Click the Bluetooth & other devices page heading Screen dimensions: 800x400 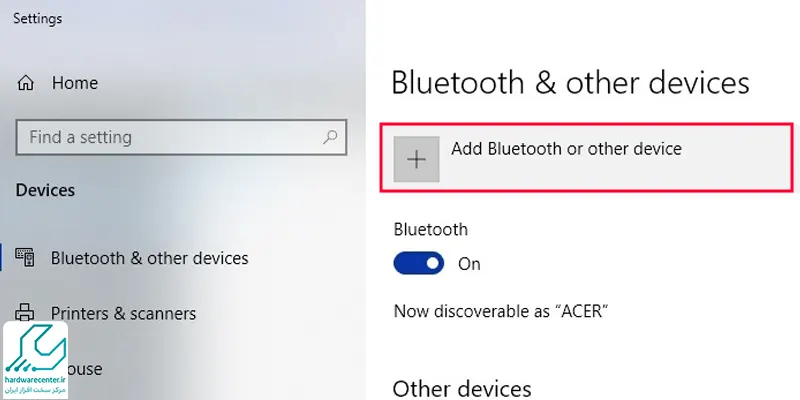click(x=570, y=83)
